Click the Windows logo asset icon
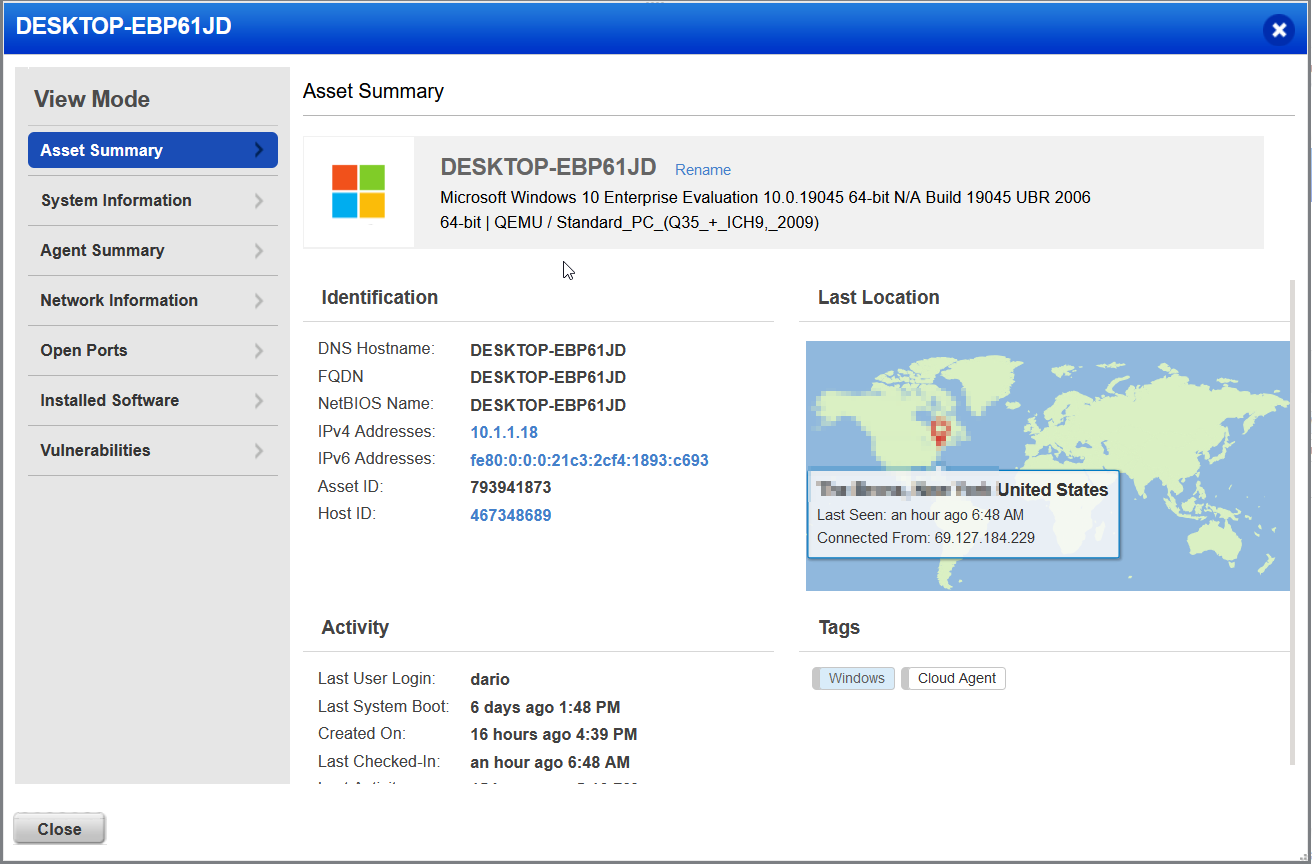The width and height of the screenshot is (1312, 865). coord(358,191)
